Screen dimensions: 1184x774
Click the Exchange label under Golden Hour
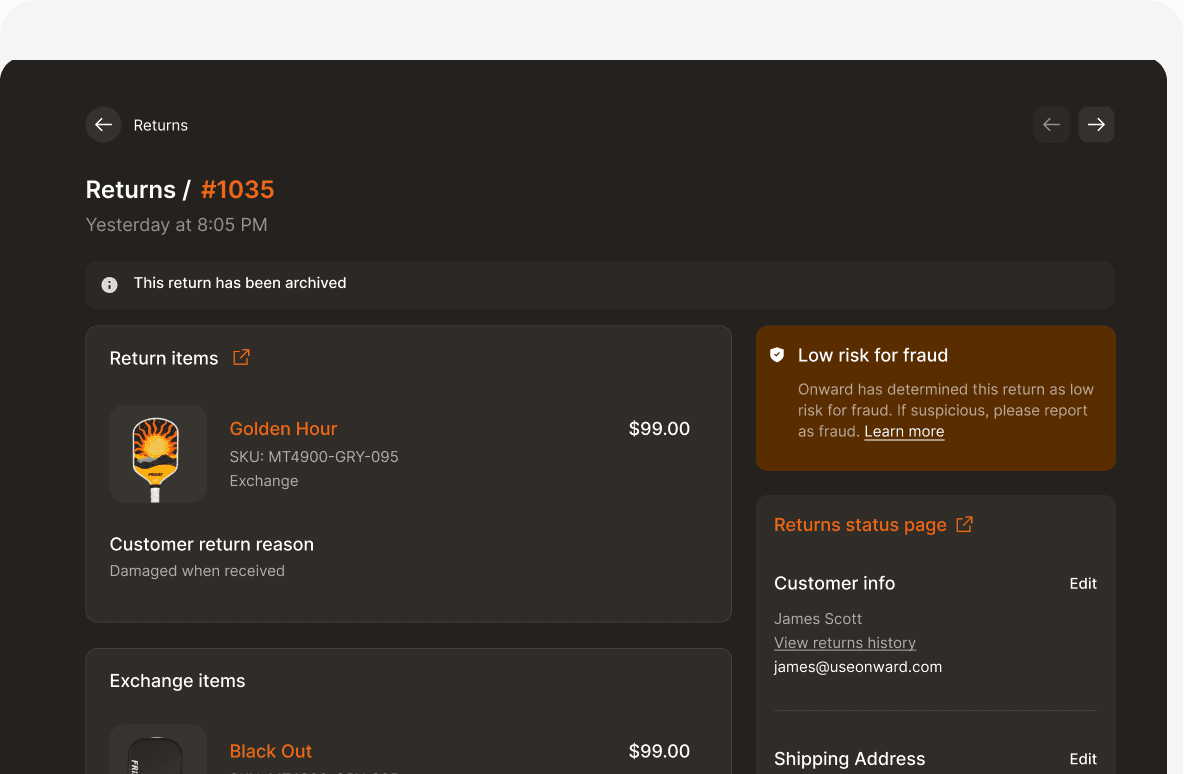(x=264, y=481)
